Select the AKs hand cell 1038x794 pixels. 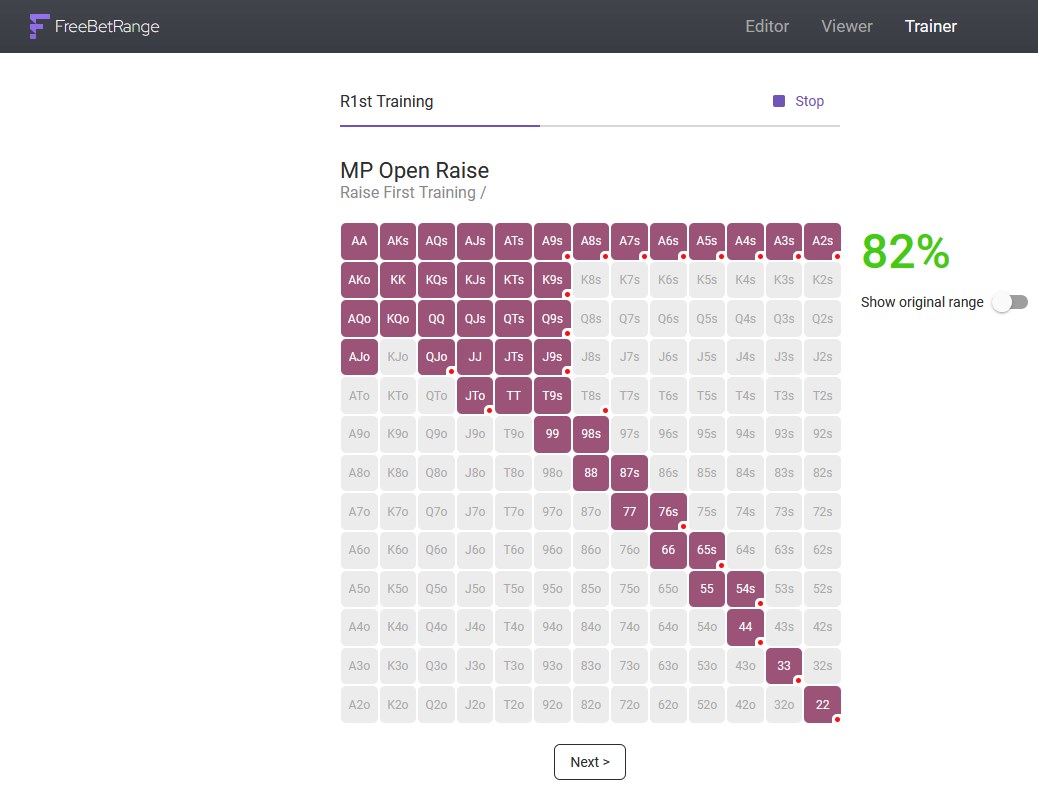(397, 240)
